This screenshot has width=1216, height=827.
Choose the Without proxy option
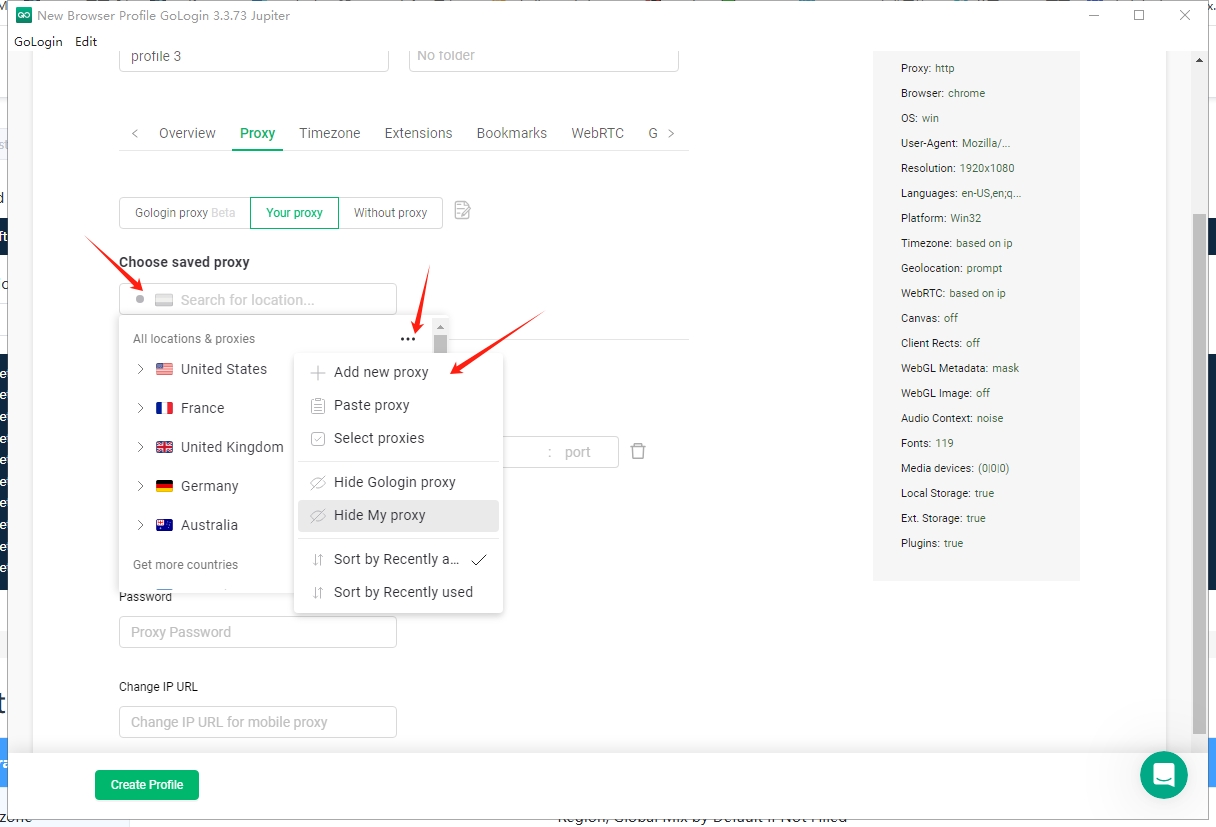click(390, 213)
